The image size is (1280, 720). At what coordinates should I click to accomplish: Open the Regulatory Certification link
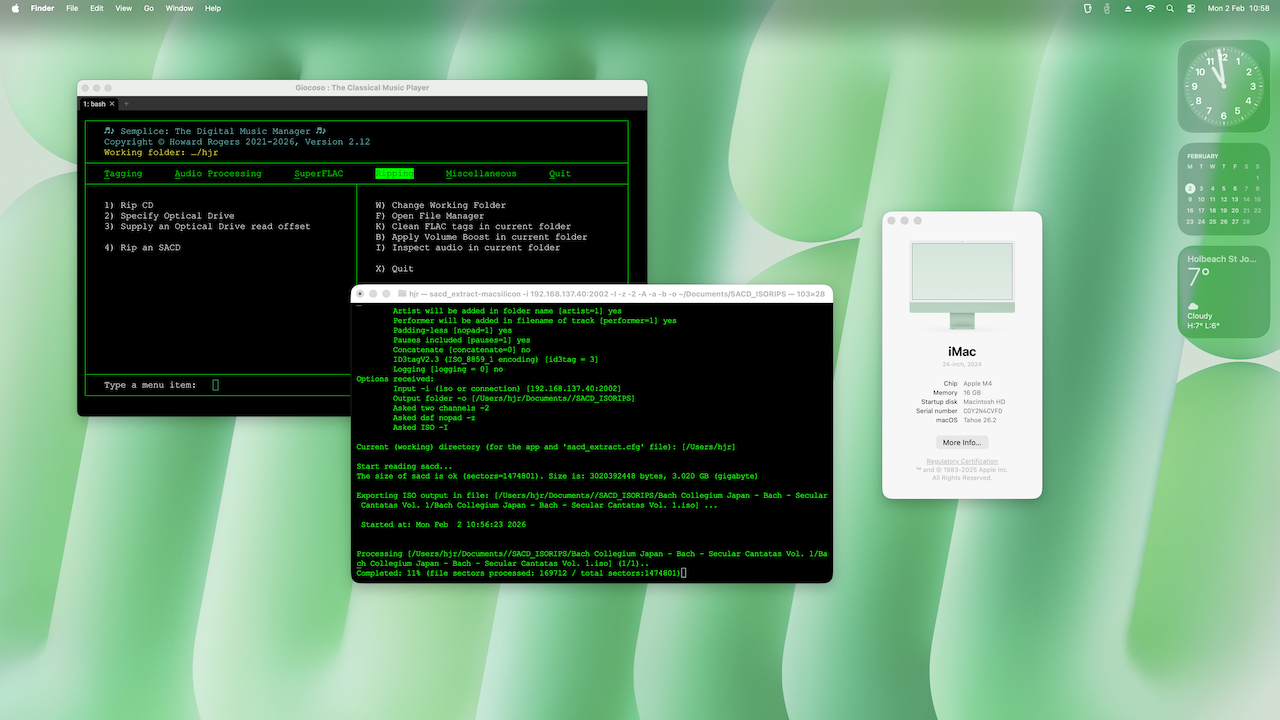click(961, 460)
